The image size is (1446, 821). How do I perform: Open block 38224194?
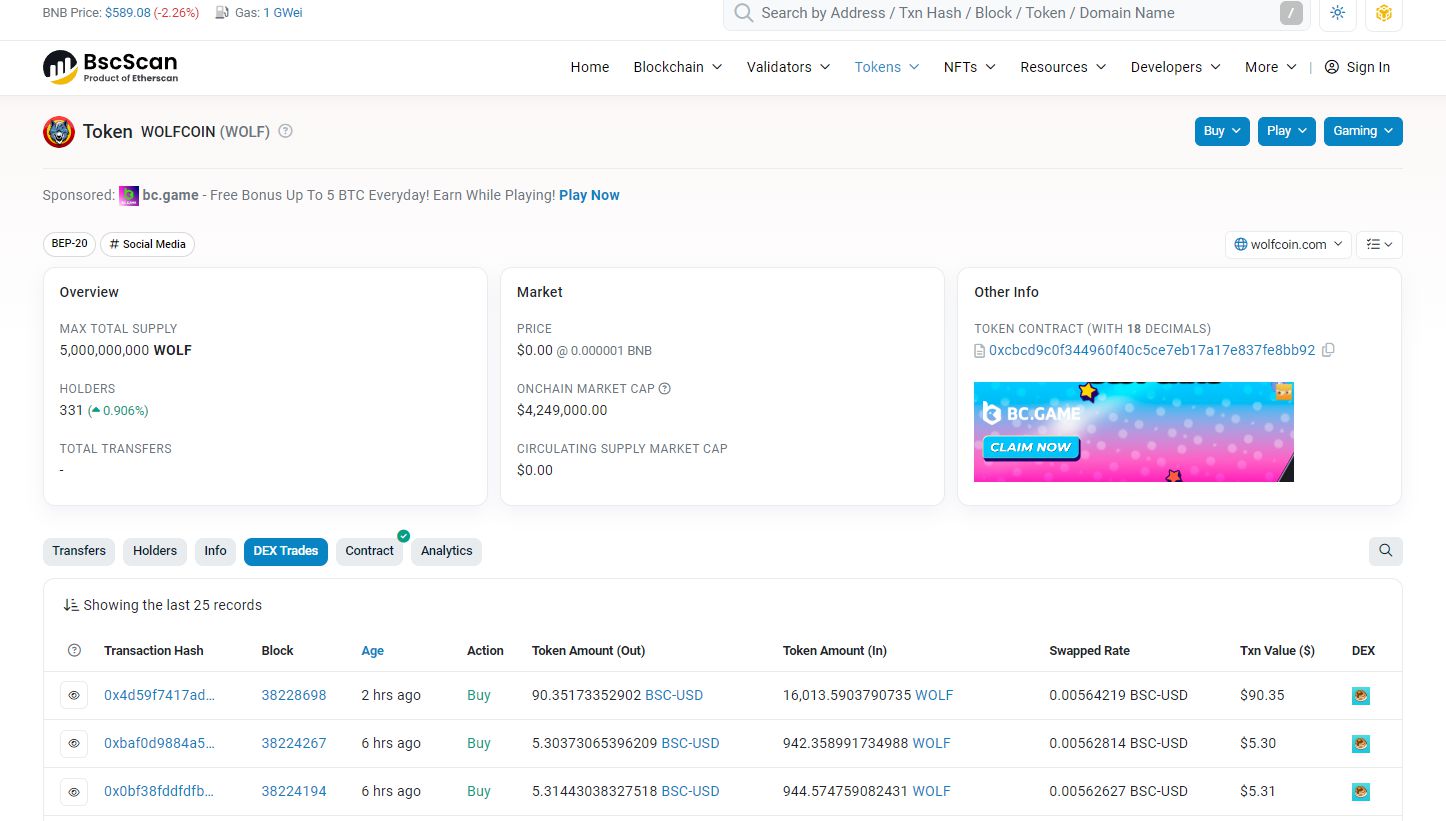point(294,791)
